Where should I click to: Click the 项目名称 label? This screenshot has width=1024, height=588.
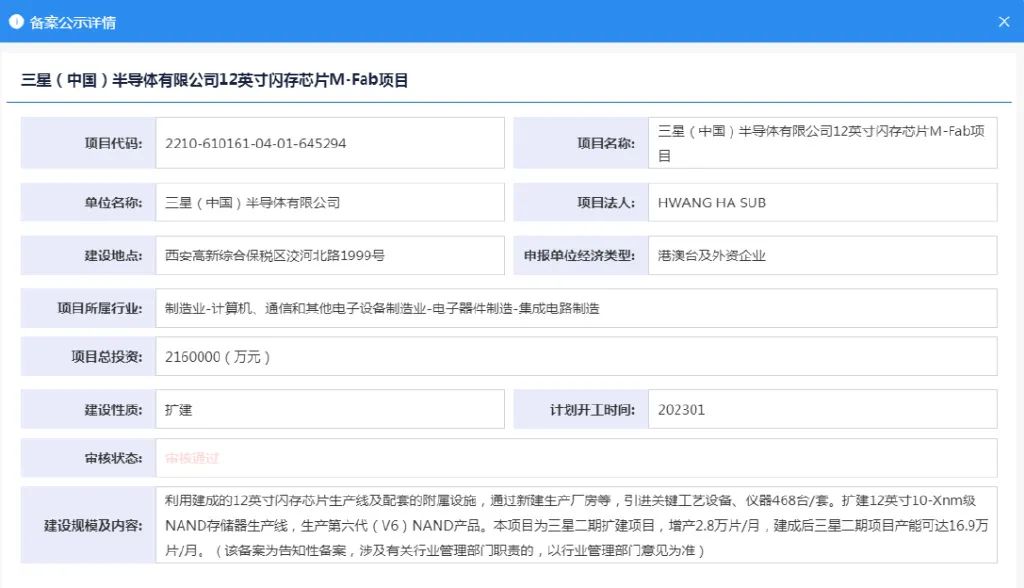[605, 143]
